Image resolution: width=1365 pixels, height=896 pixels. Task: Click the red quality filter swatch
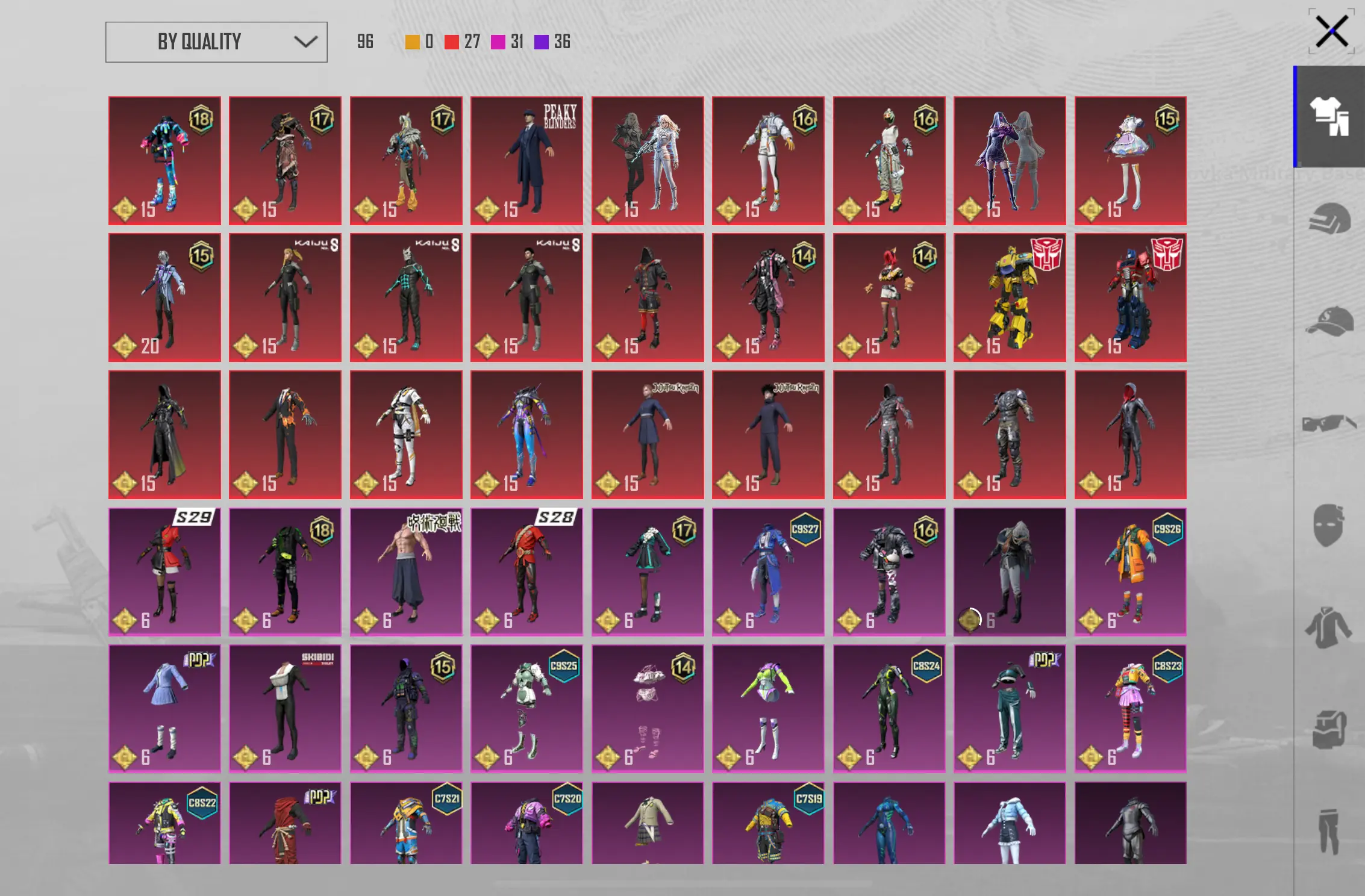pyautogui.click(x=451, y=42)
